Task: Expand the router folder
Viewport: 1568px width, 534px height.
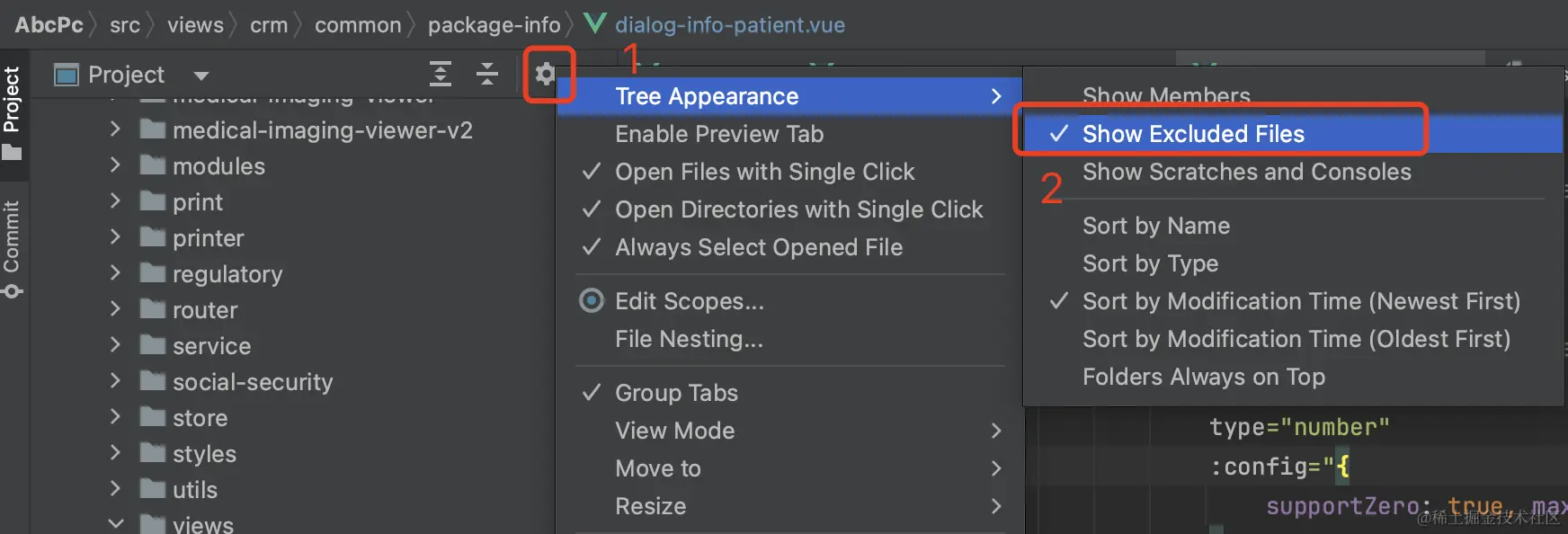Action: click(115, 309)
